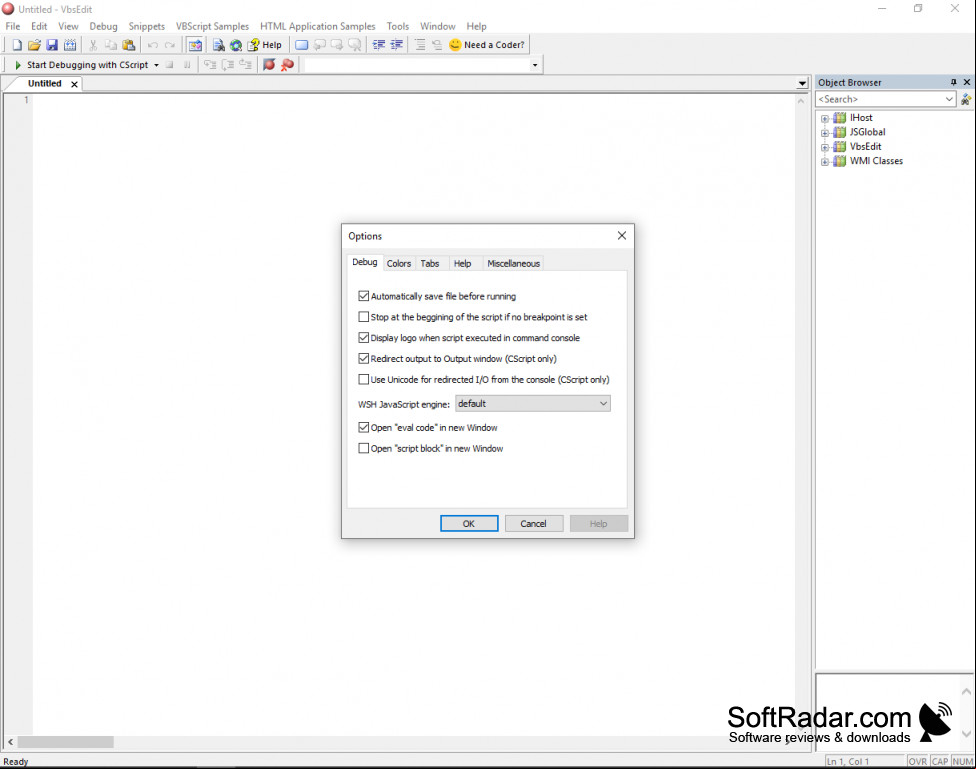This screenshot has height=769, width=976.
Task: Click the Open folder toolbar icon
Action: pyautogui.click(x=34, y=45)
